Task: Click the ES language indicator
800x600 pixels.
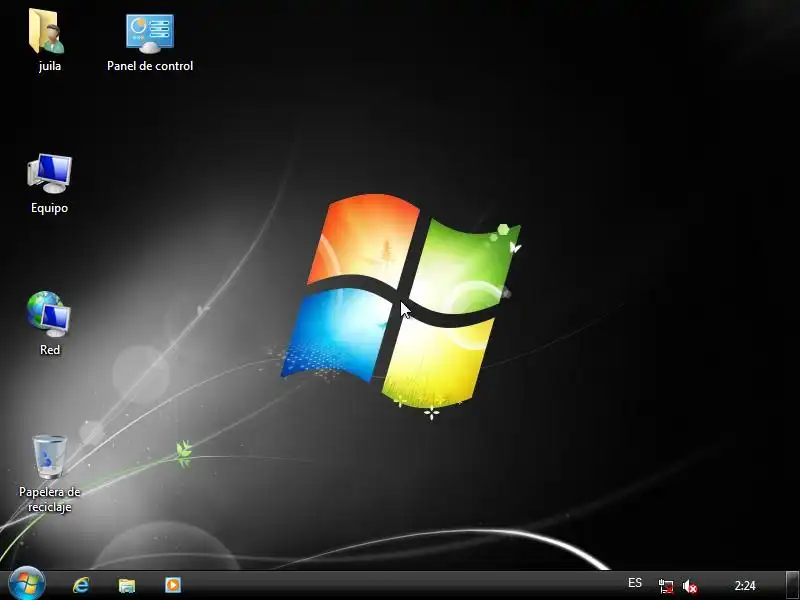Action: (x=635, y=583)
